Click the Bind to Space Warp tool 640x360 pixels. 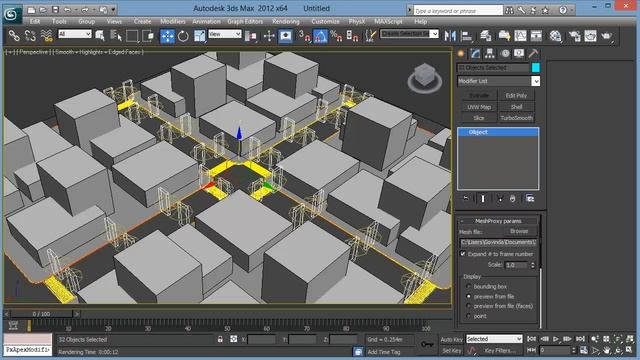47,36
